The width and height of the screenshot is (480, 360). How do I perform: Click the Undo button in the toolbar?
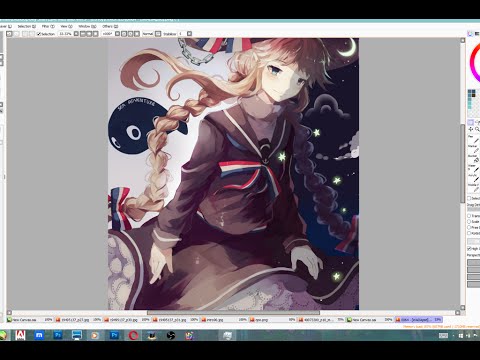[x=9, y=34]
